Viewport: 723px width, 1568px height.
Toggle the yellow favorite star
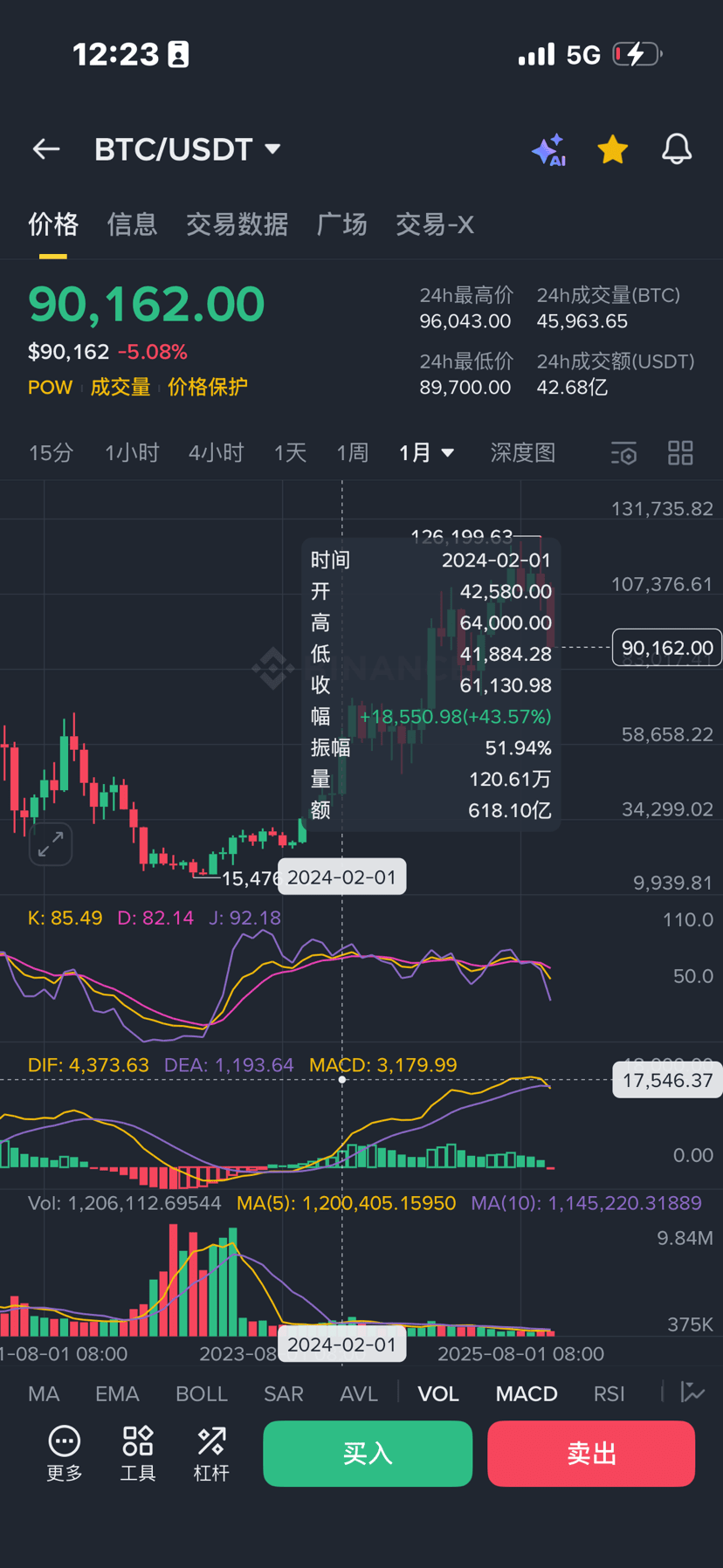[x=613, y=149]
